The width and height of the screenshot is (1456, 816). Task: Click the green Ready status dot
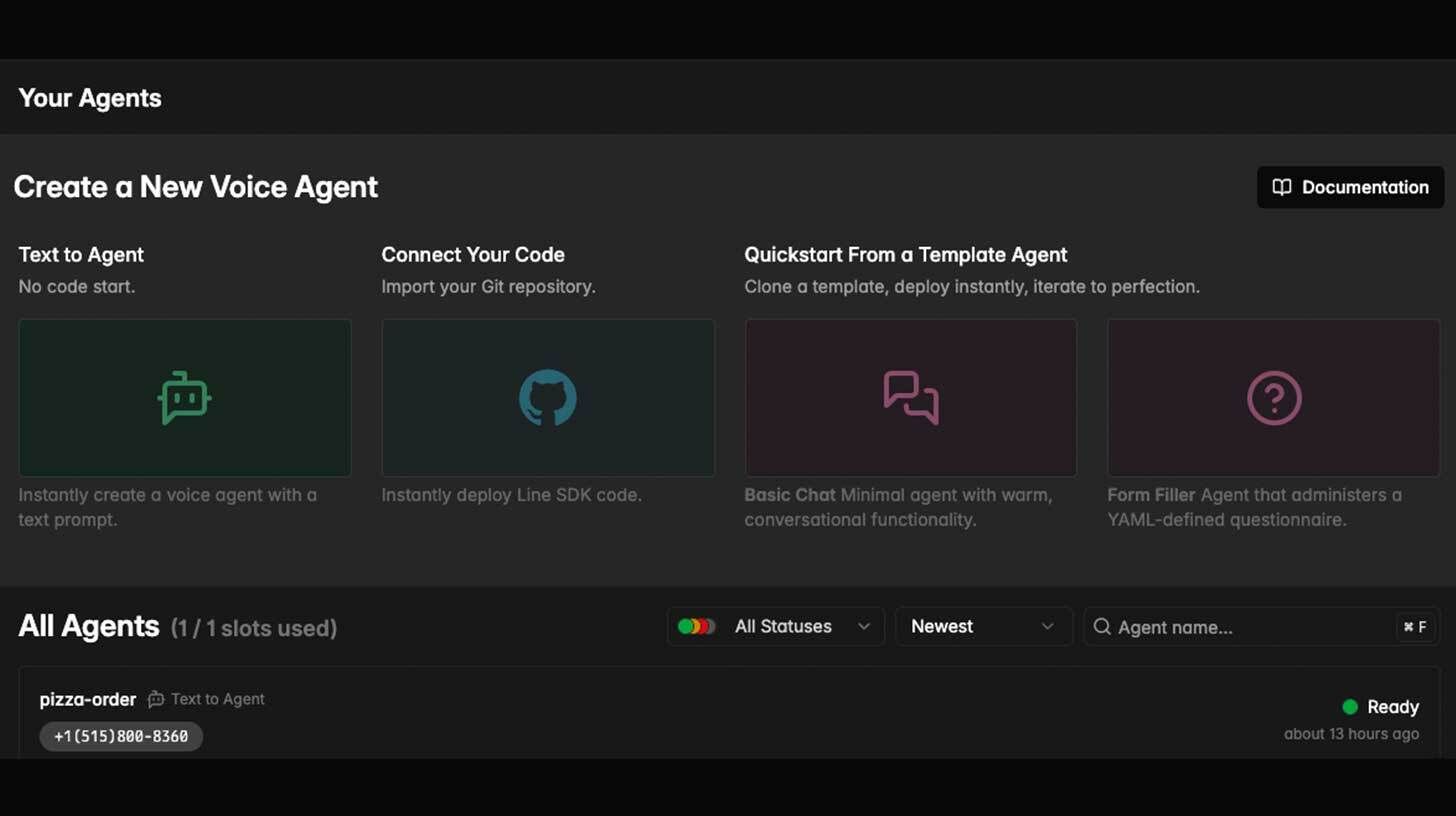(x=1350, y=707)
